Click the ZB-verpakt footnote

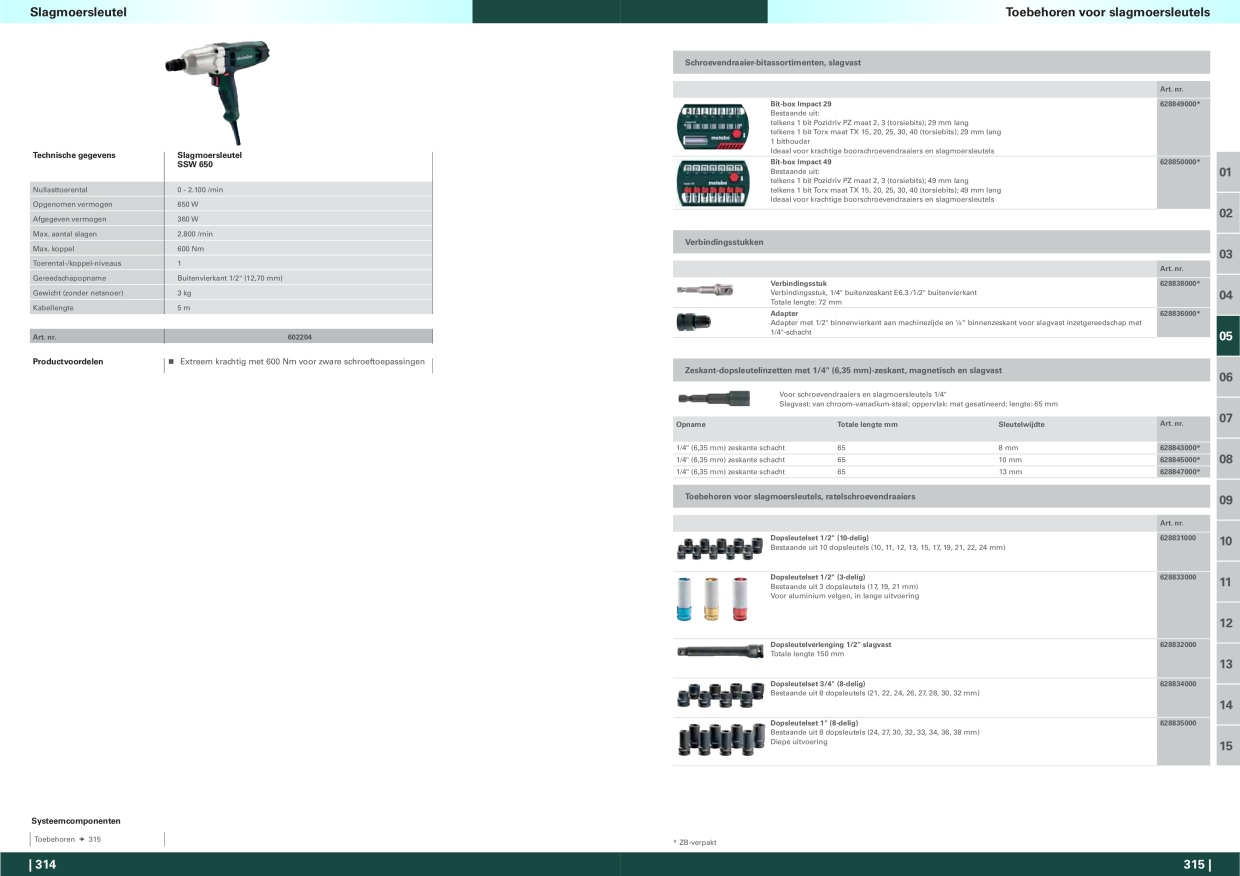(694, 842)
